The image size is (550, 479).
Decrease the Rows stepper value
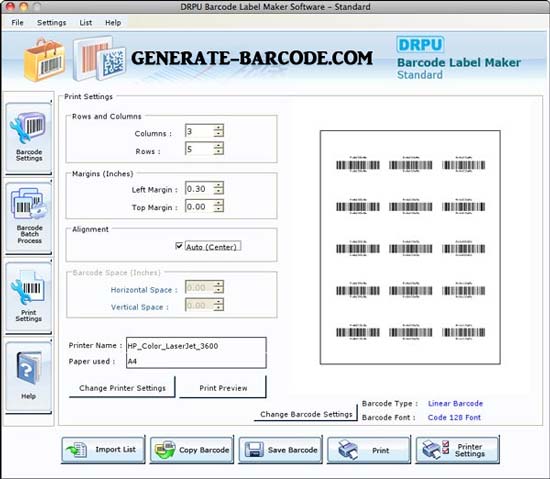pyautogui.click(x=219, y=151)
